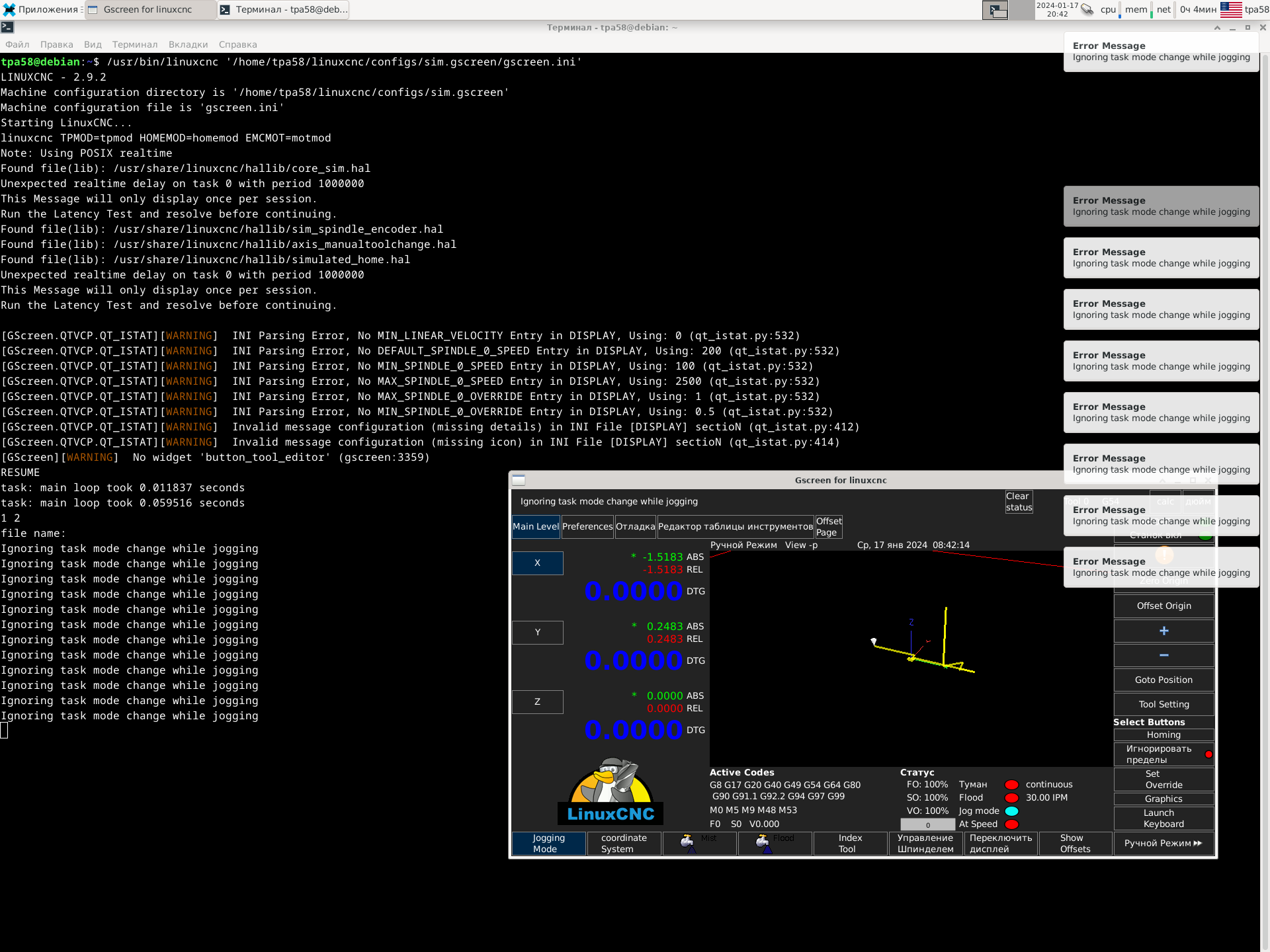This screenshot has height=952, width=1270.
Task: Toggle Игнорировать пределы button
Action: (x=1164, y=754)
